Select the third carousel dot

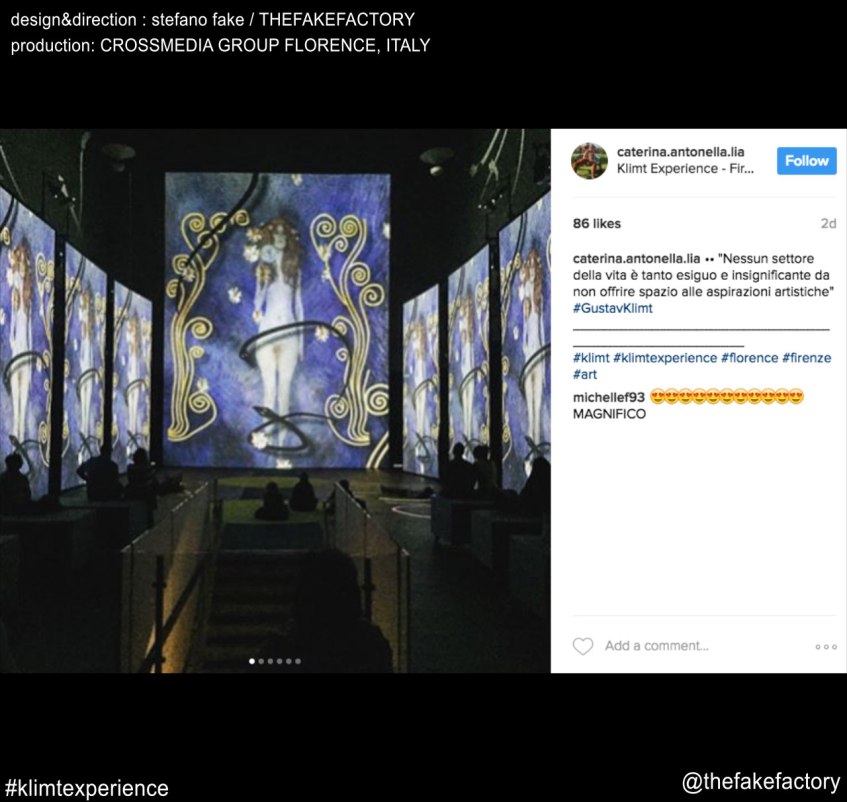[271, 661]
